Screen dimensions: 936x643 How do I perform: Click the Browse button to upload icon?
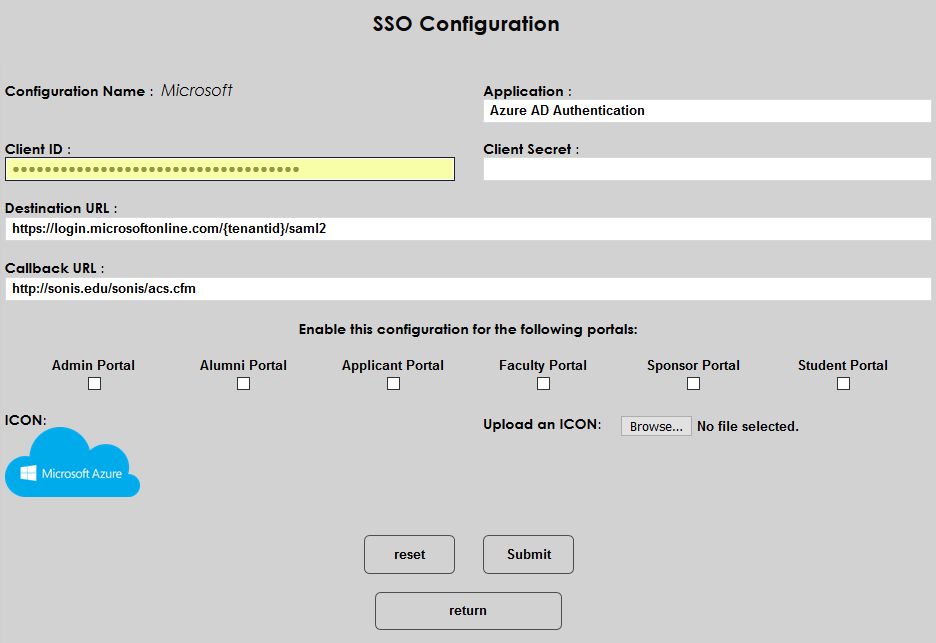(656, 426)
